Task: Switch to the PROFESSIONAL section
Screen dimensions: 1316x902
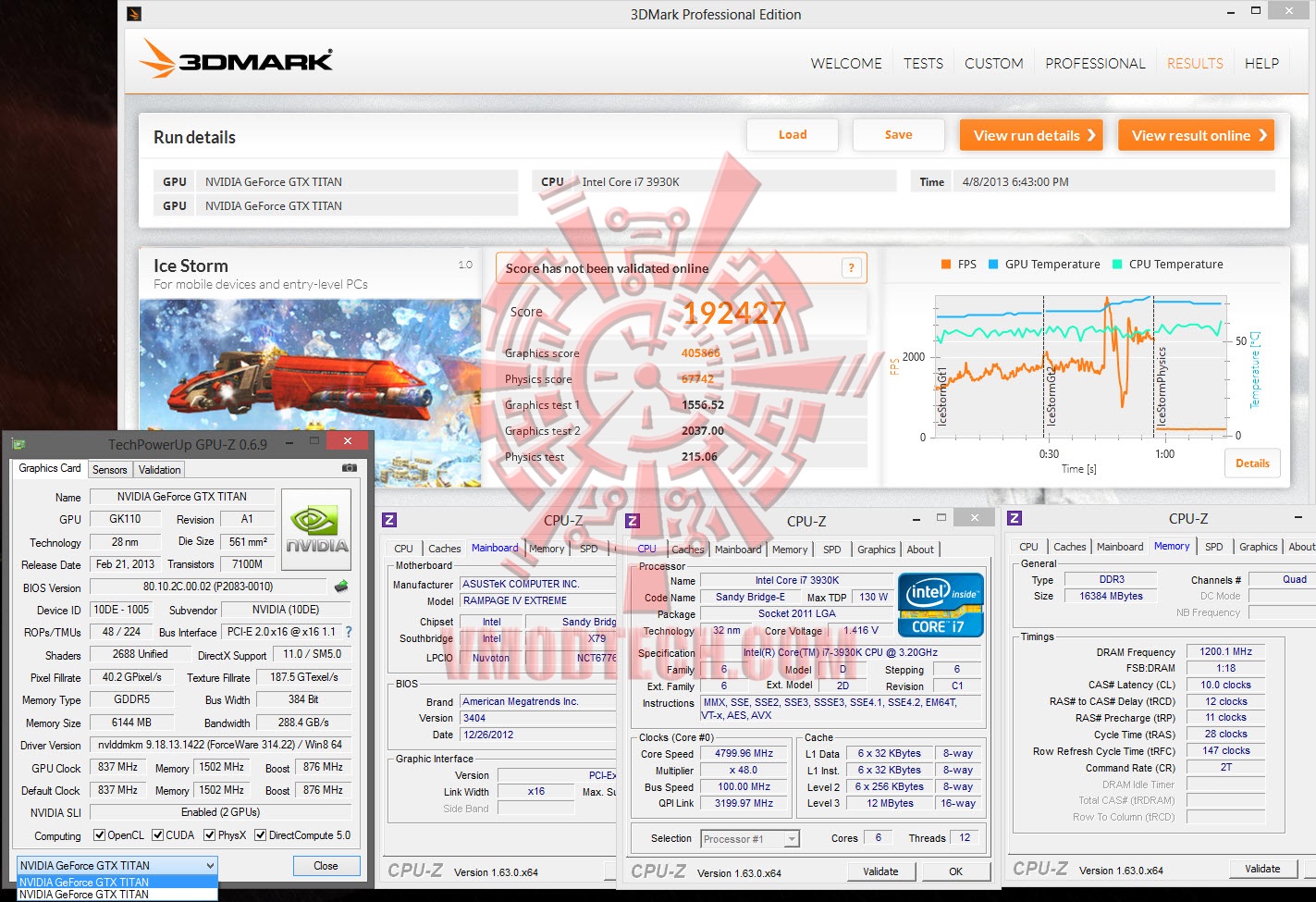Action: pos(1095,64)
